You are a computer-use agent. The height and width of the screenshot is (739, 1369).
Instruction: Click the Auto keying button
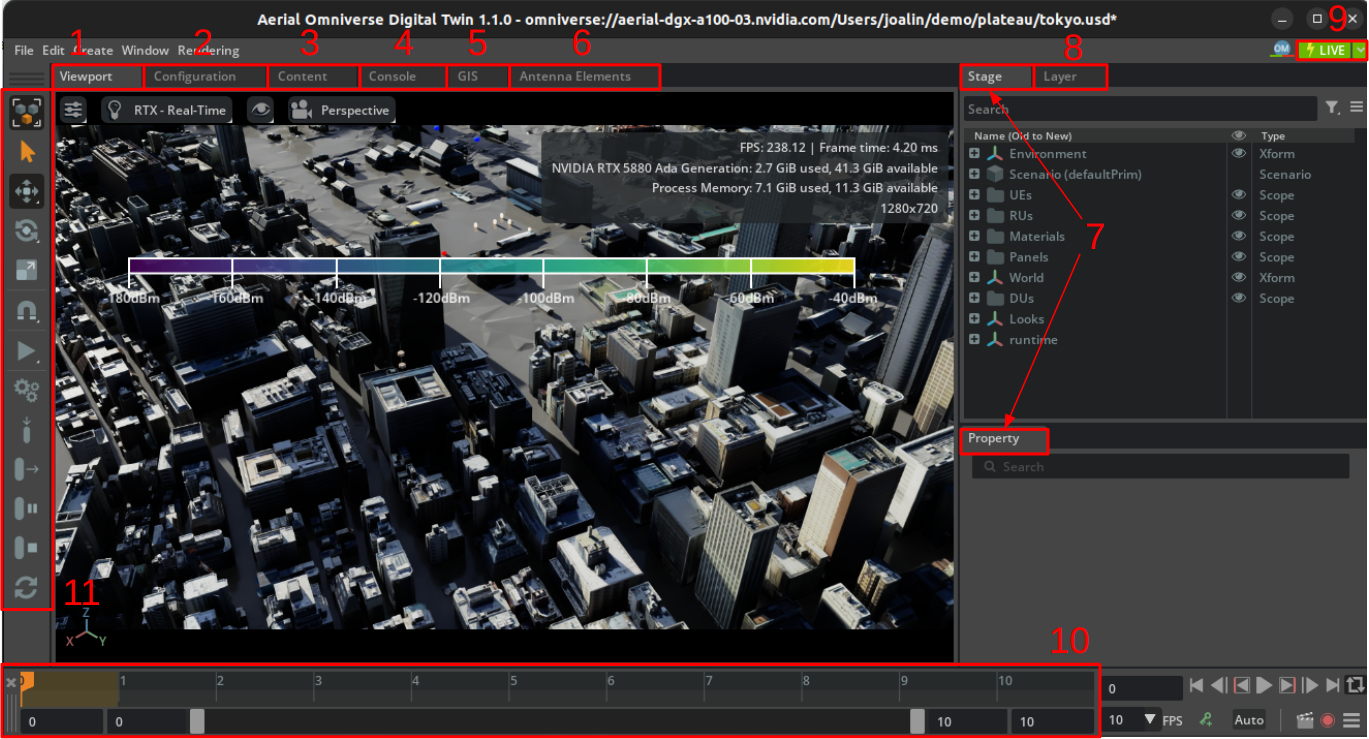[1248, 719]
